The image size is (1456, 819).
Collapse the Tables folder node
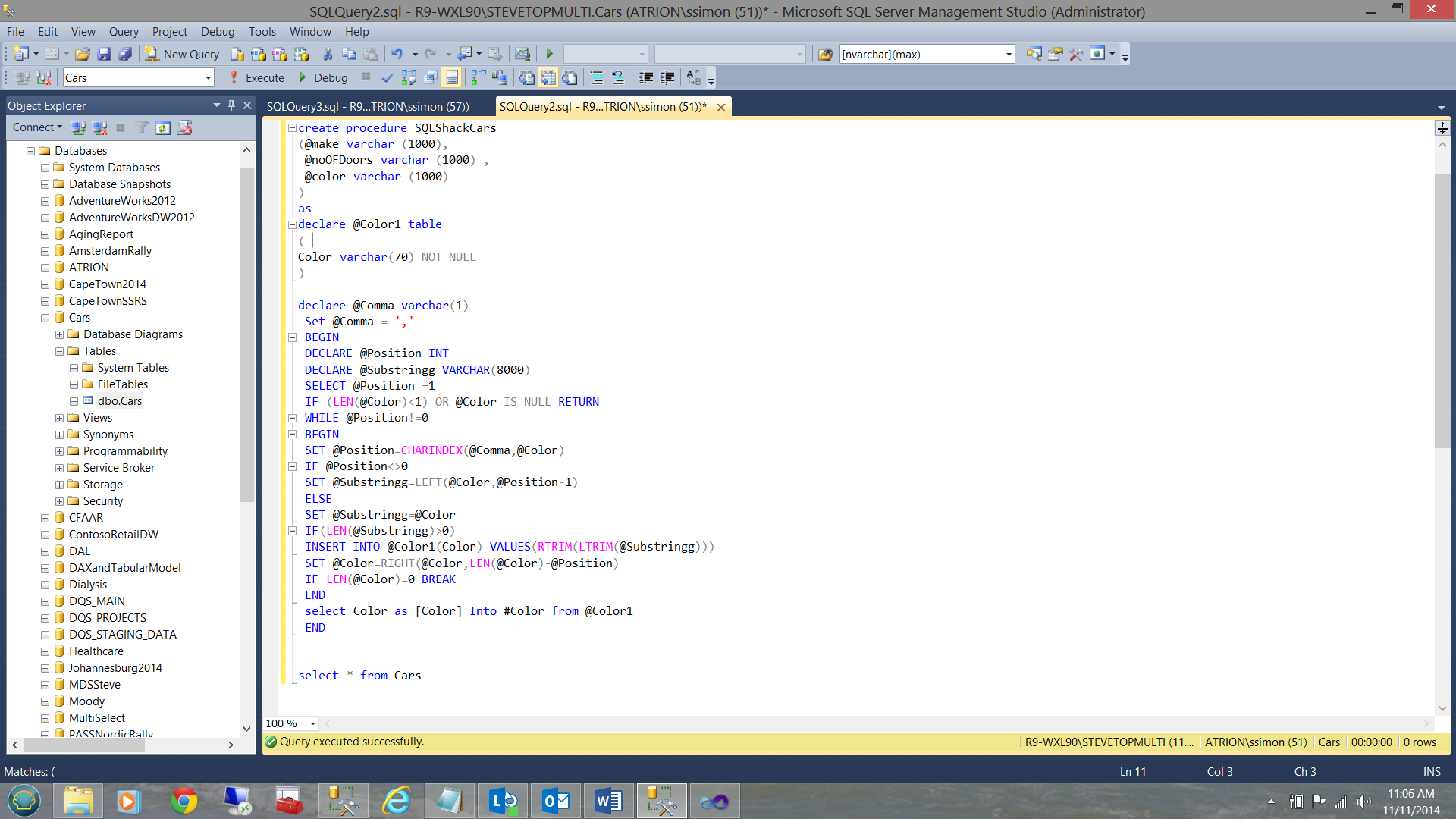[x=59, y=351]
